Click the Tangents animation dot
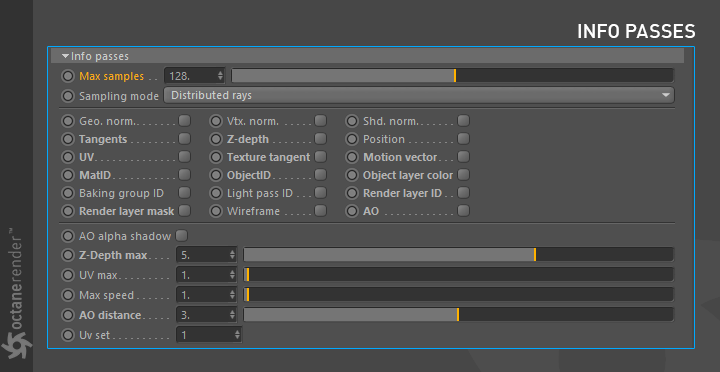Viewport: 720px width, 372px height. click(68, 139)
